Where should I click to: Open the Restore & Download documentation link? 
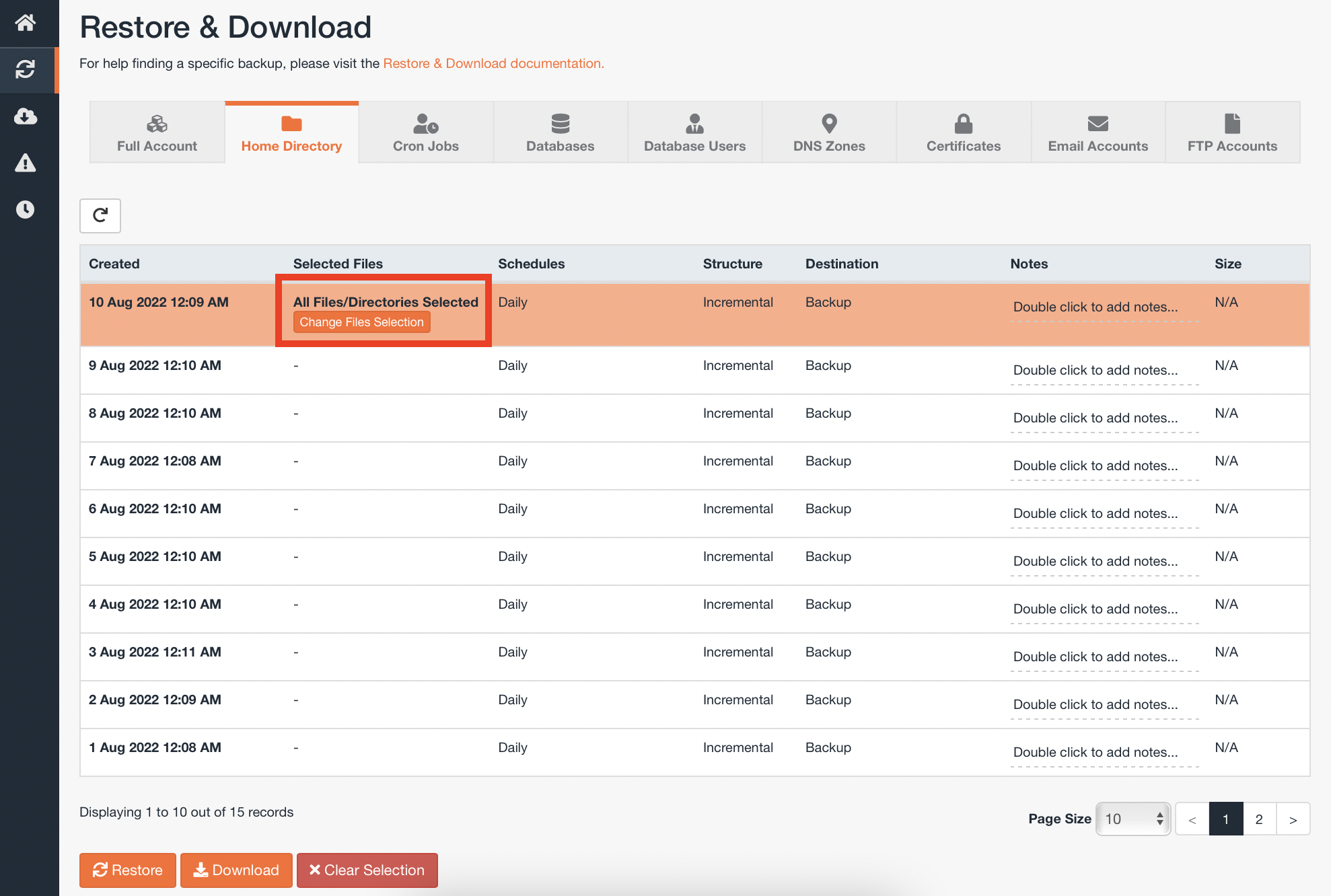pyautogui.click(x=493, y=63)
